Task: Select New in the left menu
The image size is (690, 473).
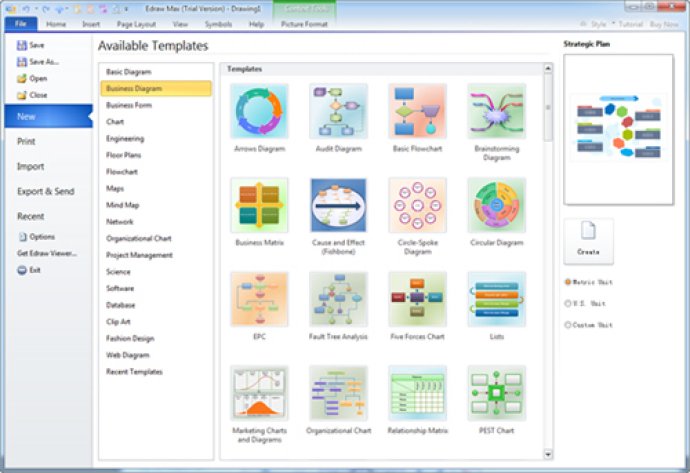Action: click(48, 116)
